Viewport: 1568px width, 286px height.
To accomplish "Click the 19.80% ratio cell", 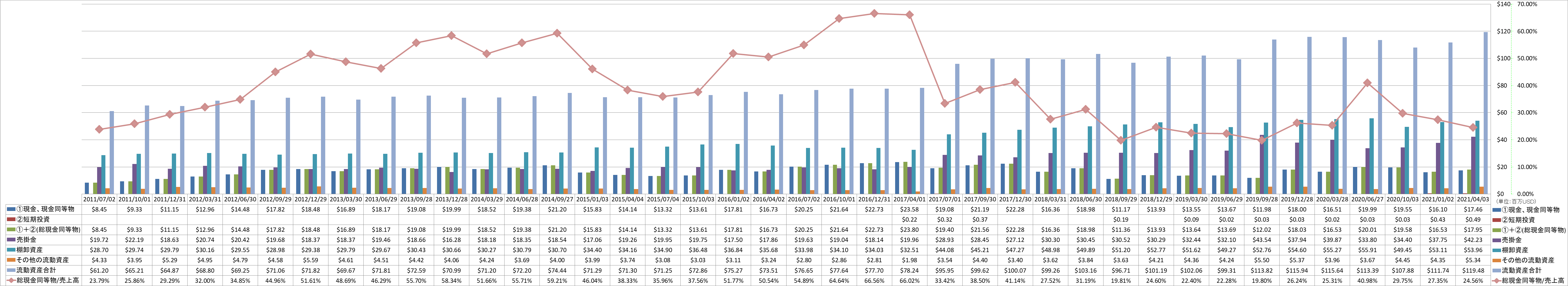I will click(x=1262, y=280).
